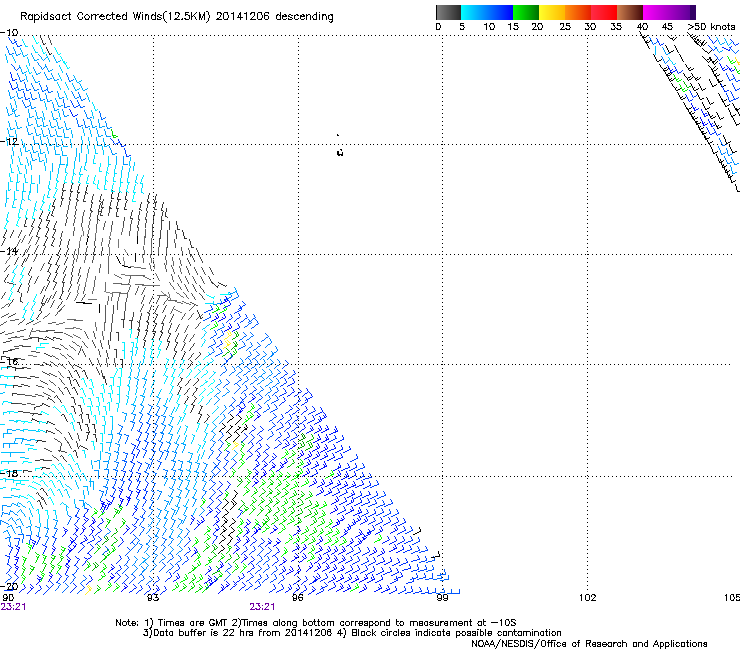
Task: Click the '20' label under the color bar
Action: tap(537, 27)
